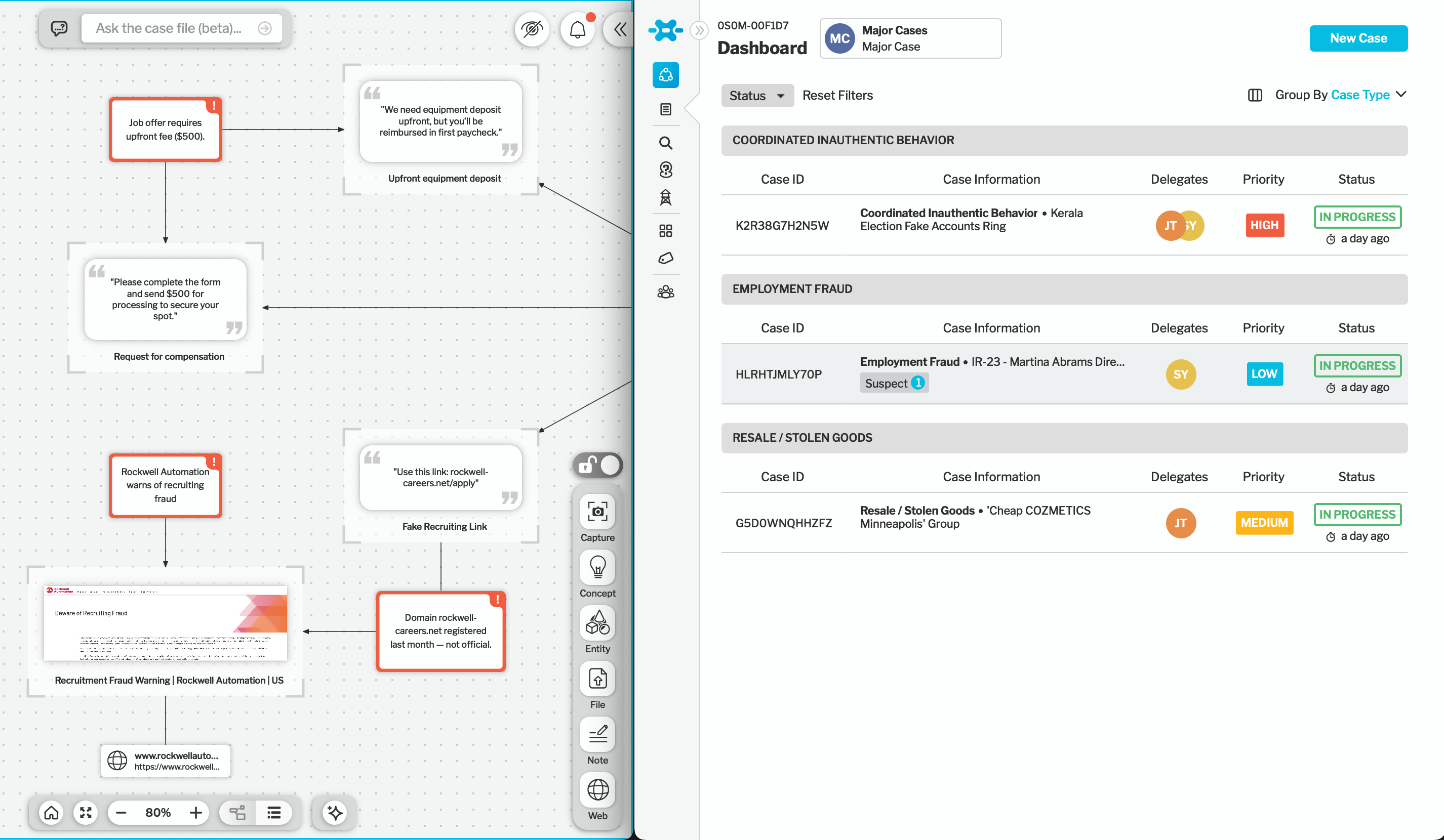This screenshot has width=1444, height=840.
Task: Select the Concept lightbulb tool
Action: 597,567
